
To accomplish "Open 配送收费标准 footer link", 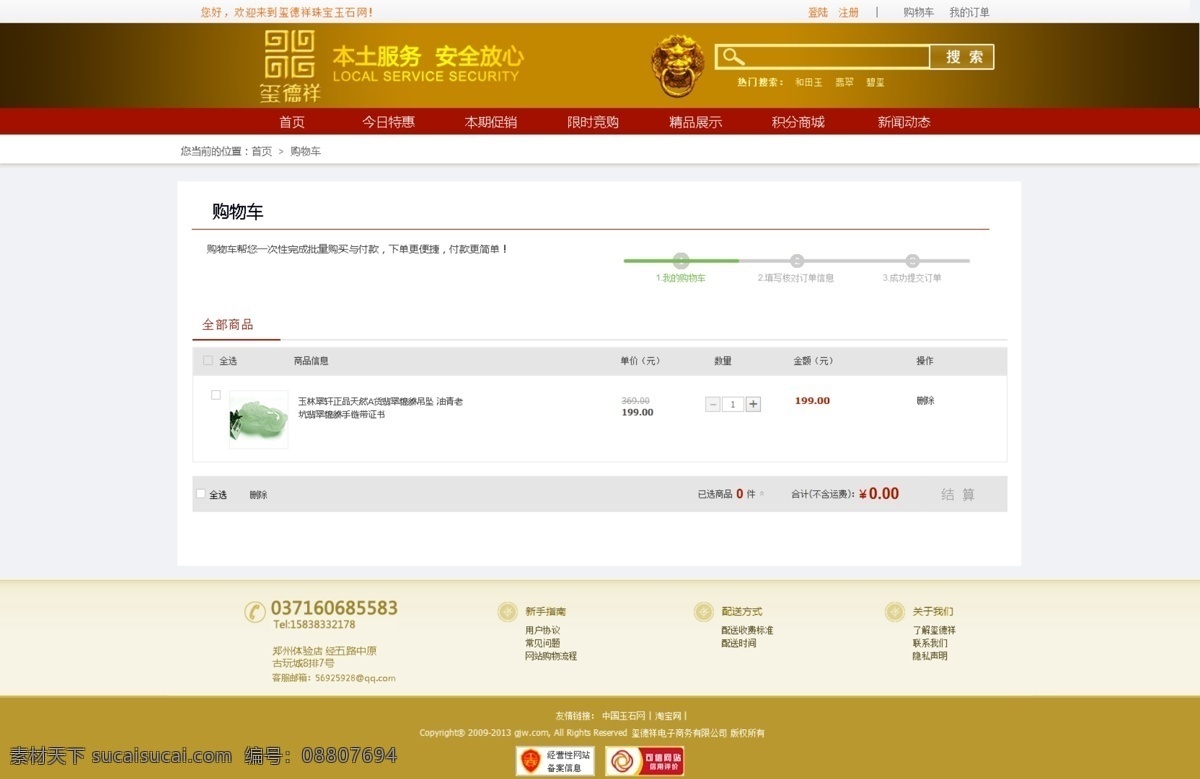I will pyautogui.click(x=747, y=631).
